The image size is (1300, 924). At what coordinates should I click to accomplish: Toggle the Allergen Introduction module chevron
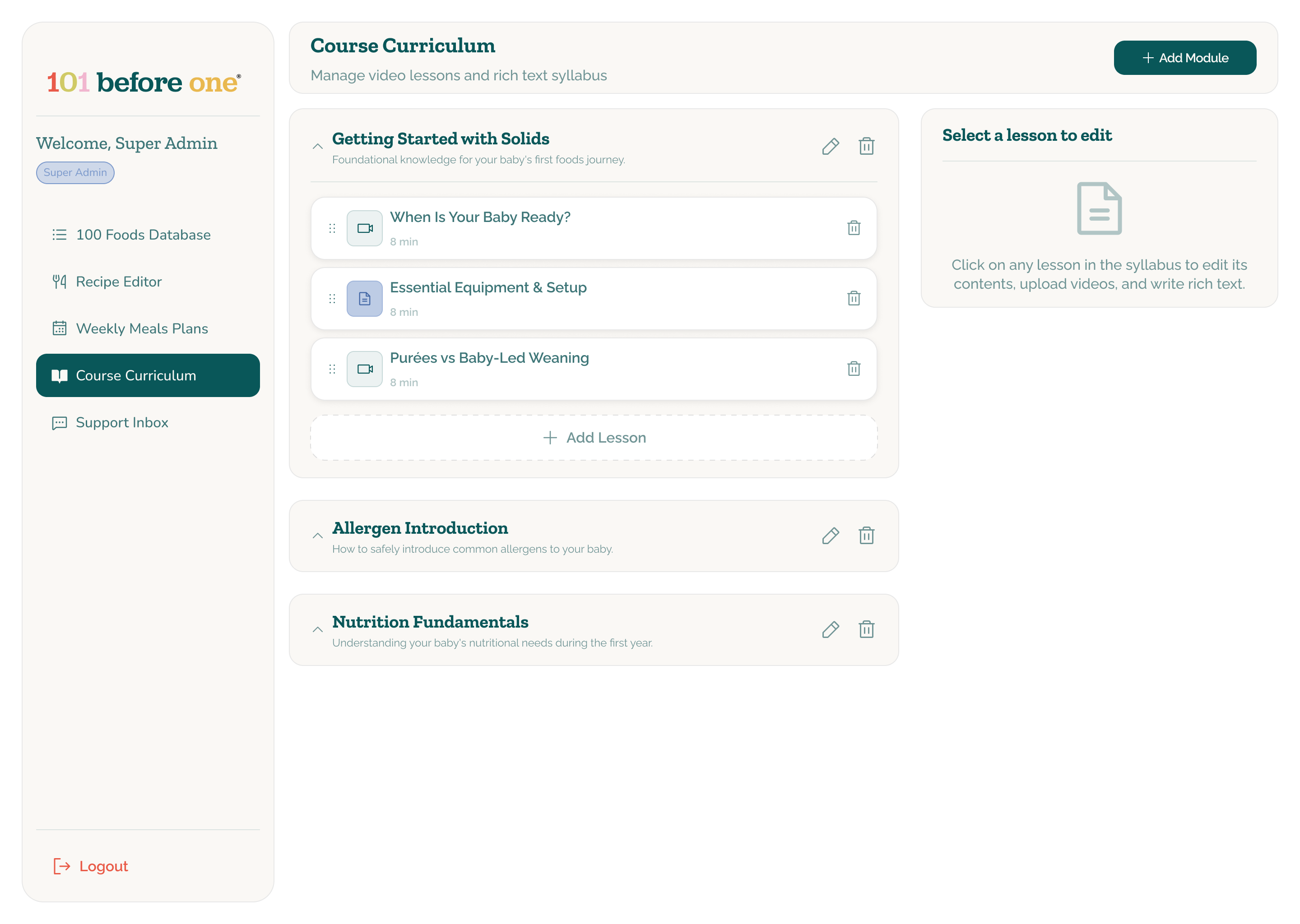click(x=318, y=536)
